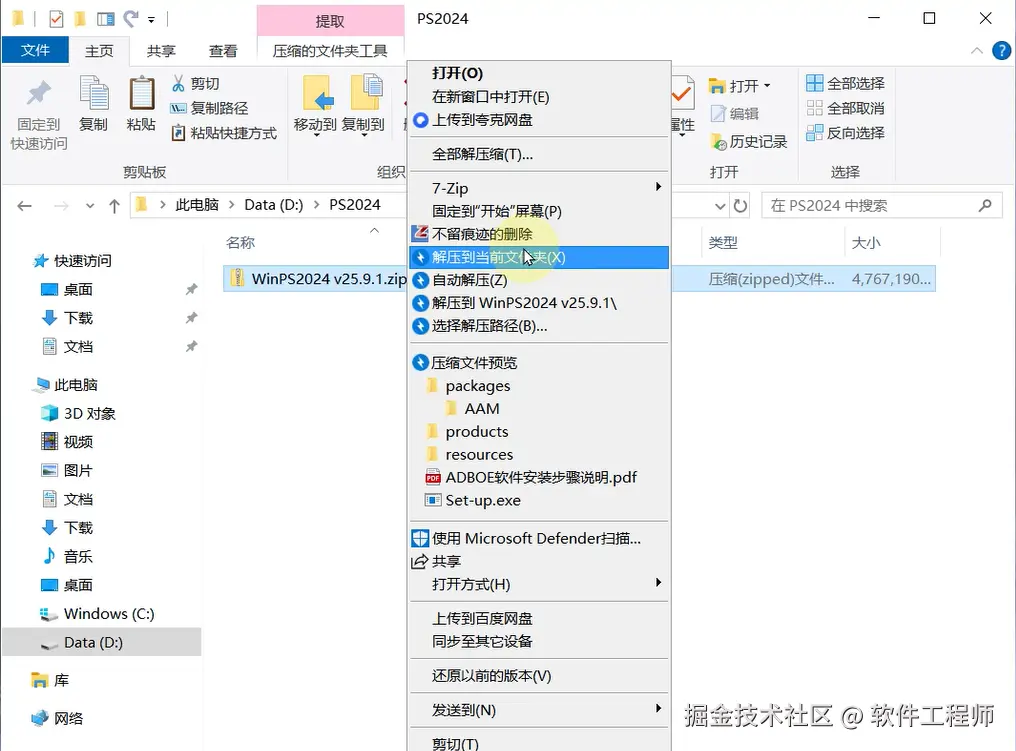Open the Quick Access Toolbar customize dropdown
Viewport: 1016px width, 751px height.
tap(151, 20)
